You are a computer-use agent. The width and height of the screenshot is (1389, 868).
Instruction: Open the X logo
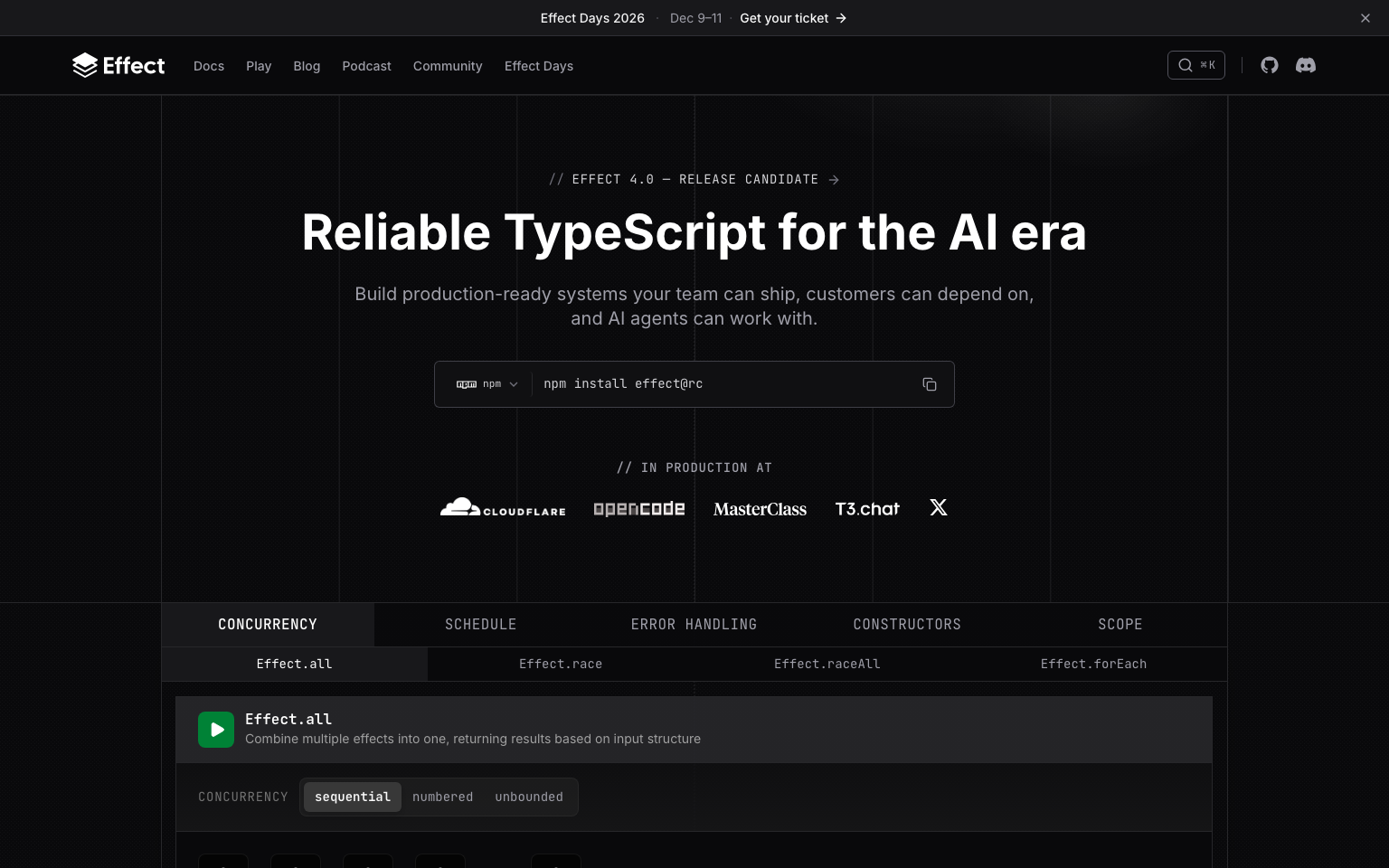939,507
